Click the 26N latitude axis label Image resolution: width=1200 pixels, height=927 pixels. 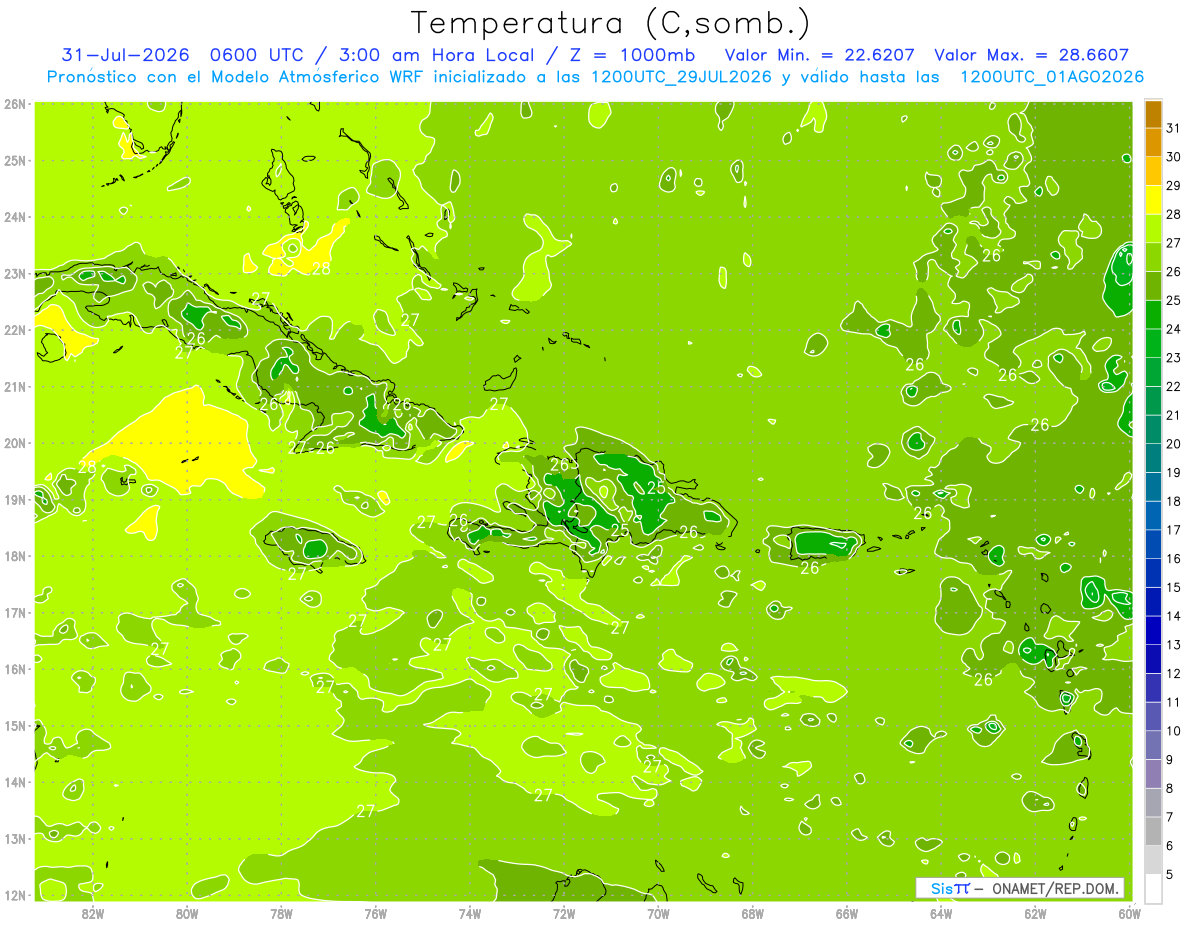click(15, 104)
